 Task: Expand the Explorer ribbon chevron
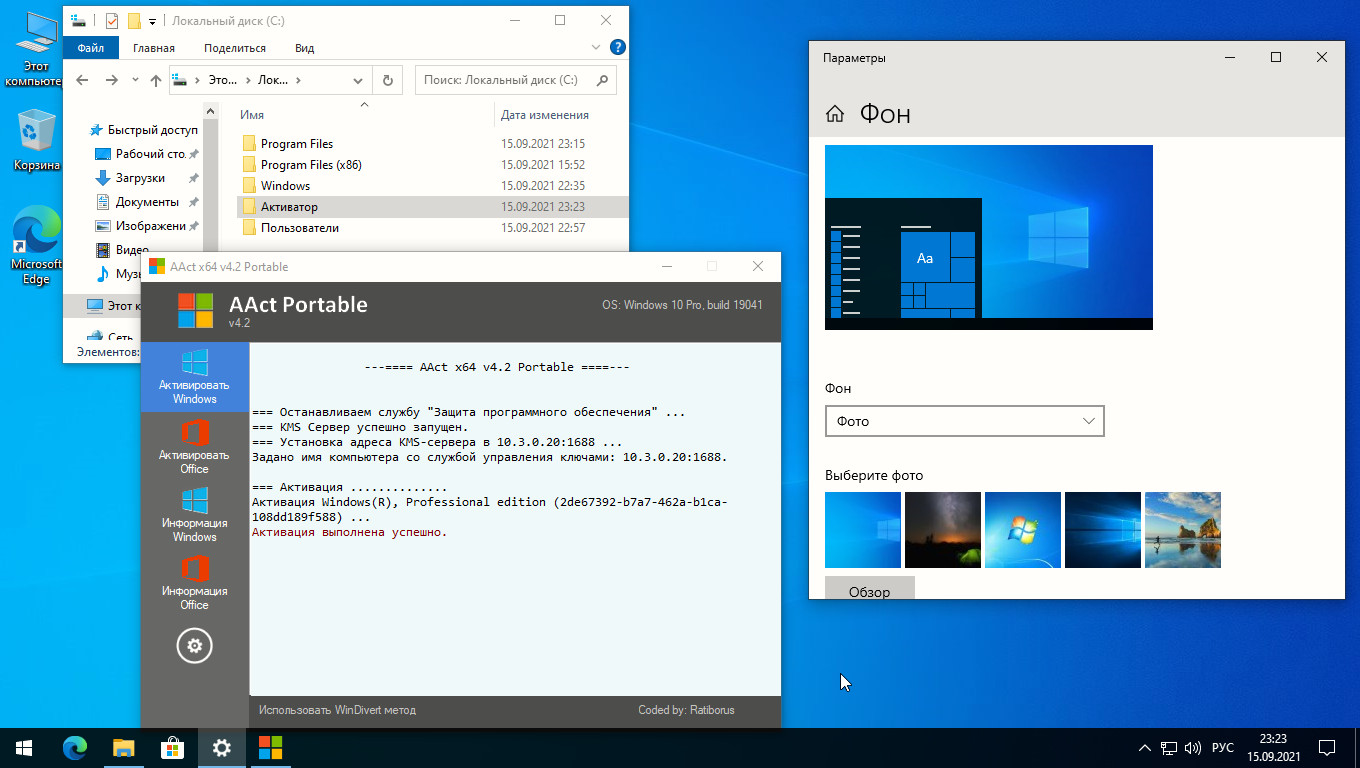(596, 47)
